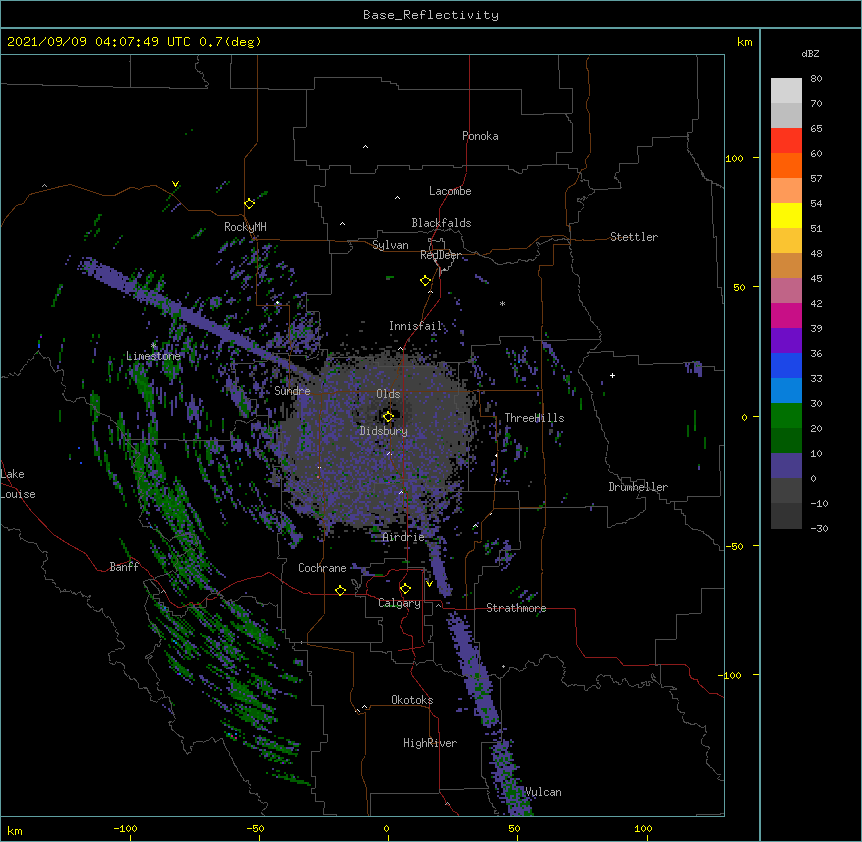Click the white asterisk above Limestone label
Viewport: 862px width, 842px height.
154,346
